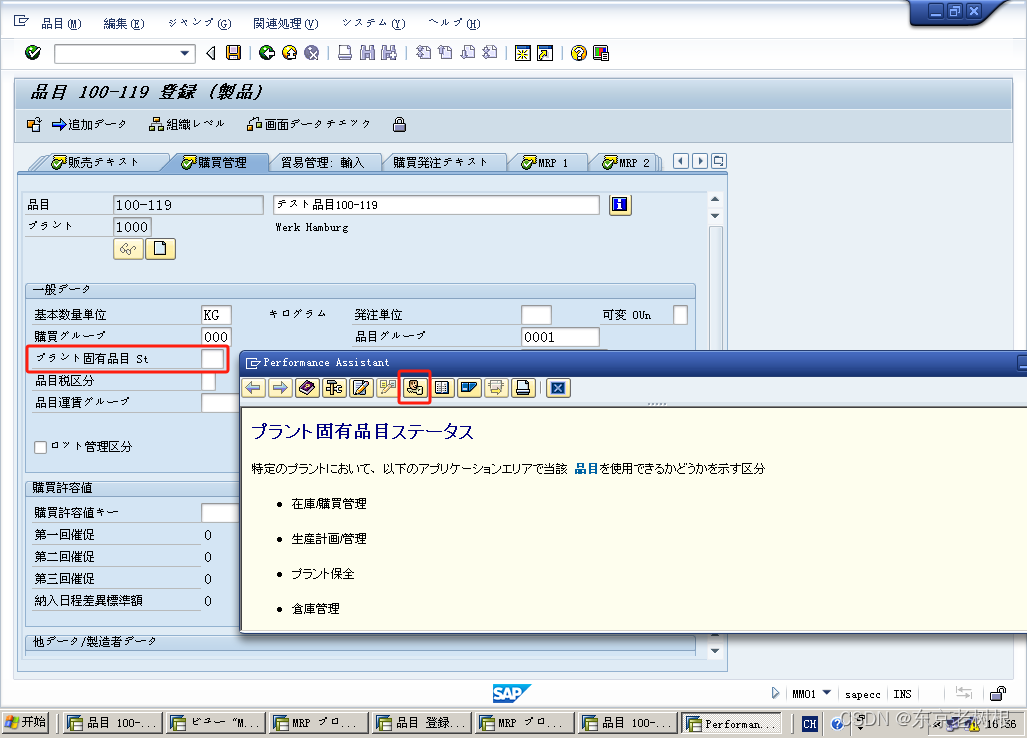
Task: Click the 品目 field containing 100-119
Action: pyautogui.click(x=188, y=205)
